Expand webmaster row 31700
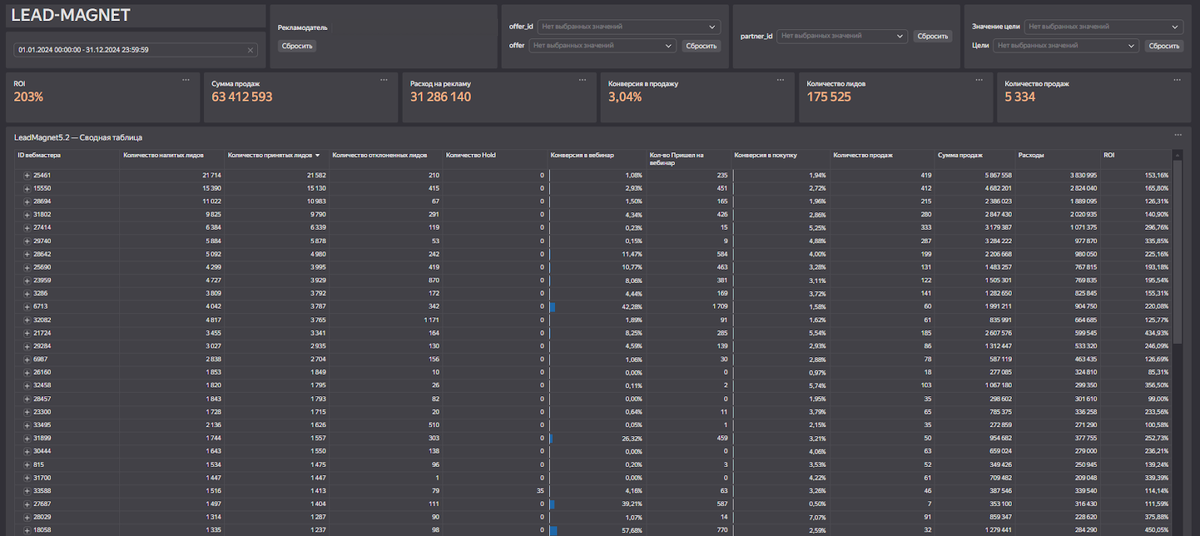The width and height of the screenshot is (1200, 536). coord(27,478)
